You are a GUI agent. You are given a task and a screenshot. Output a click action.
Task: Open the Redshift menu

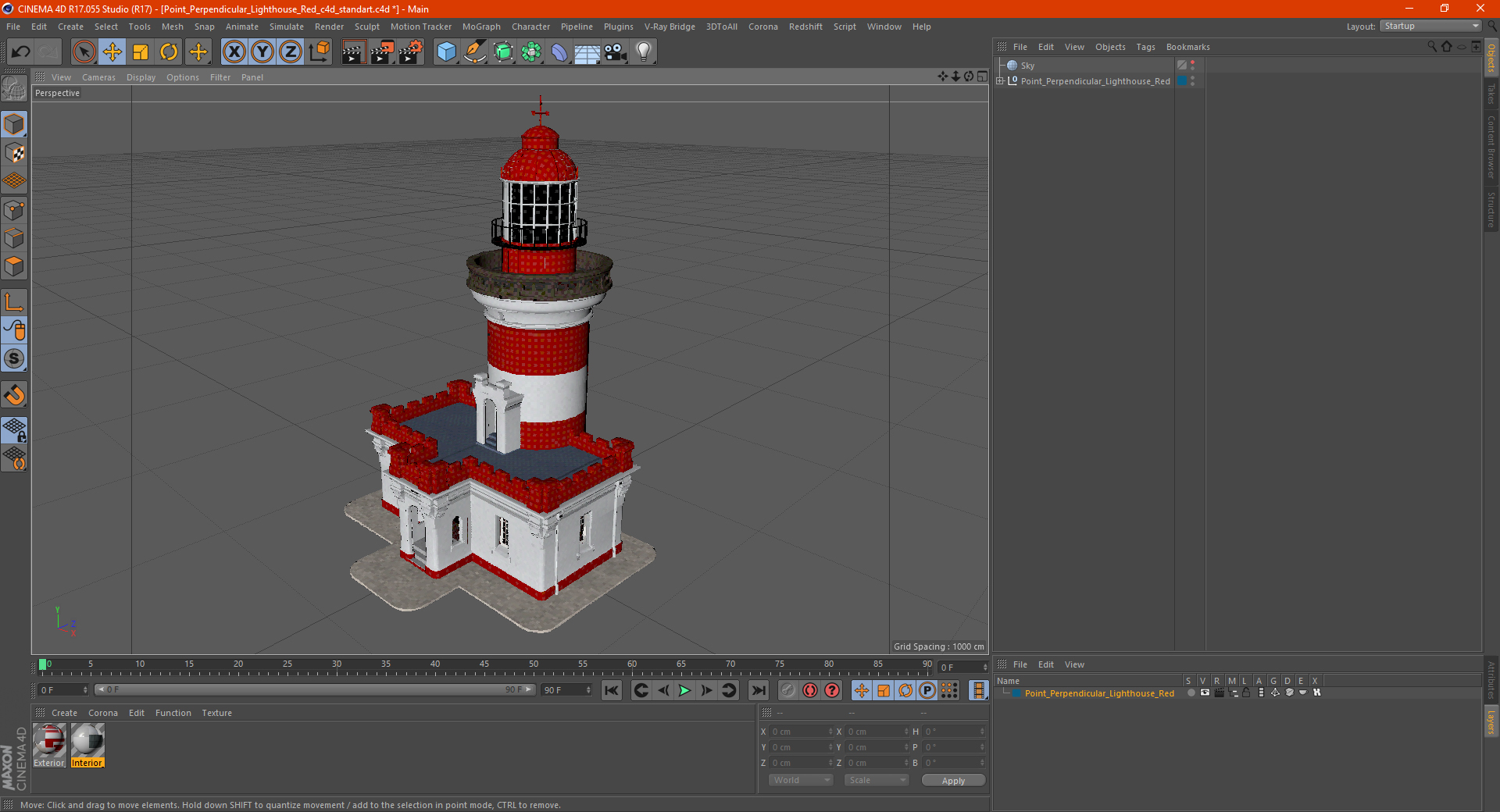click(x=805, y=27)
